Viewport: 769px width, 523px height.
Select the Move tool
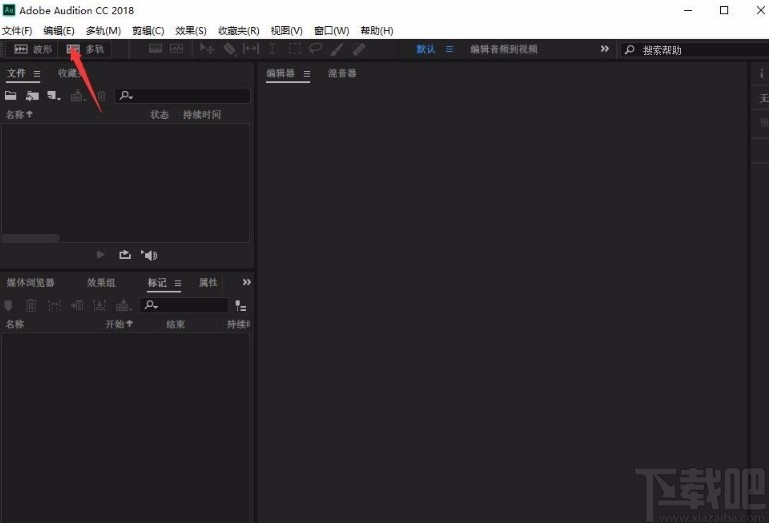click(206, 49)
